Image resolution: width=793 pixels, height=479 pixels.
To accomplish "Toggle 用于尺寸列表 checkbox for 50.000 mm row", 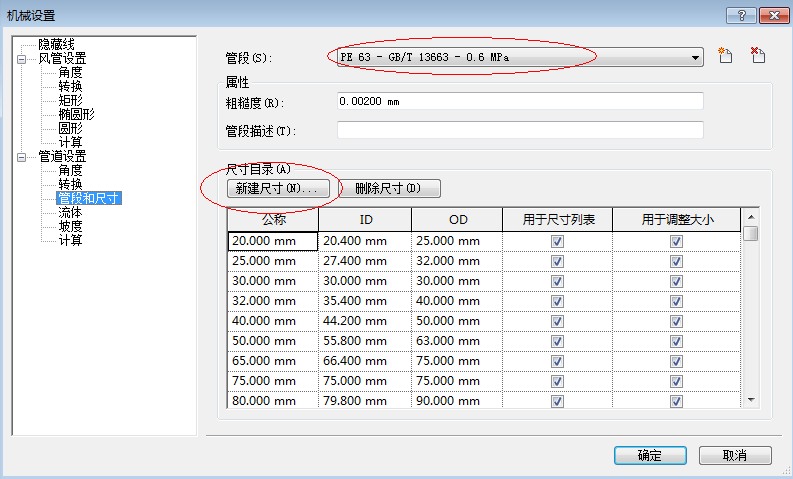I will [557, 341].
